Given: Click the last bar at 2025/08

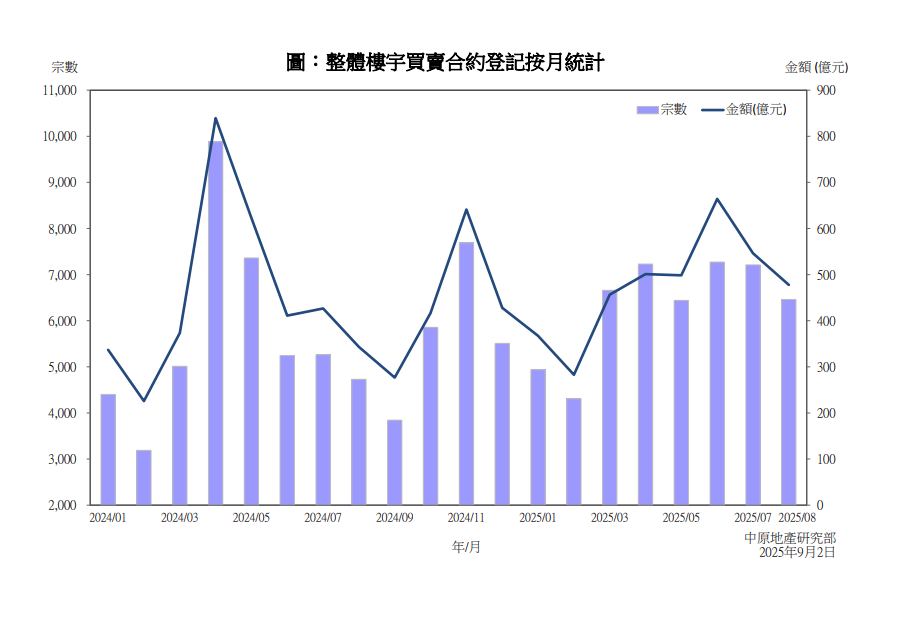Looking at the screenshot, I should pyautogui.click(x=788, y=402).
